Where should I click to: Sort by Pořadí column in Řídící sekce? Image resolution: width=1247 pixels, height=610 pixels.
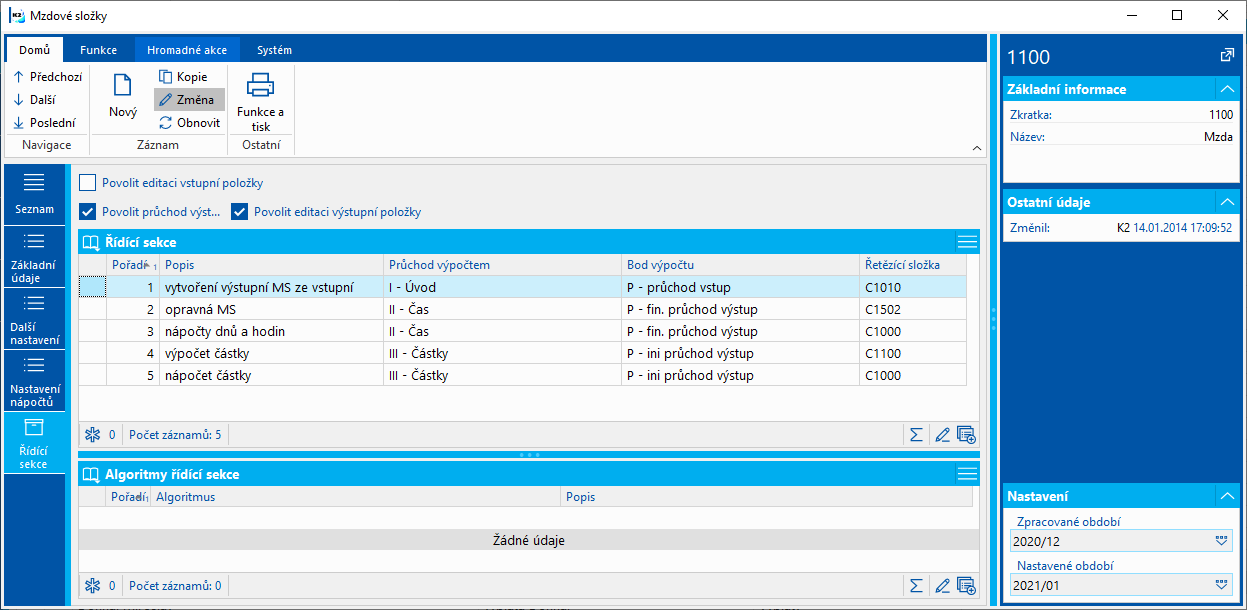pos(132,264)
